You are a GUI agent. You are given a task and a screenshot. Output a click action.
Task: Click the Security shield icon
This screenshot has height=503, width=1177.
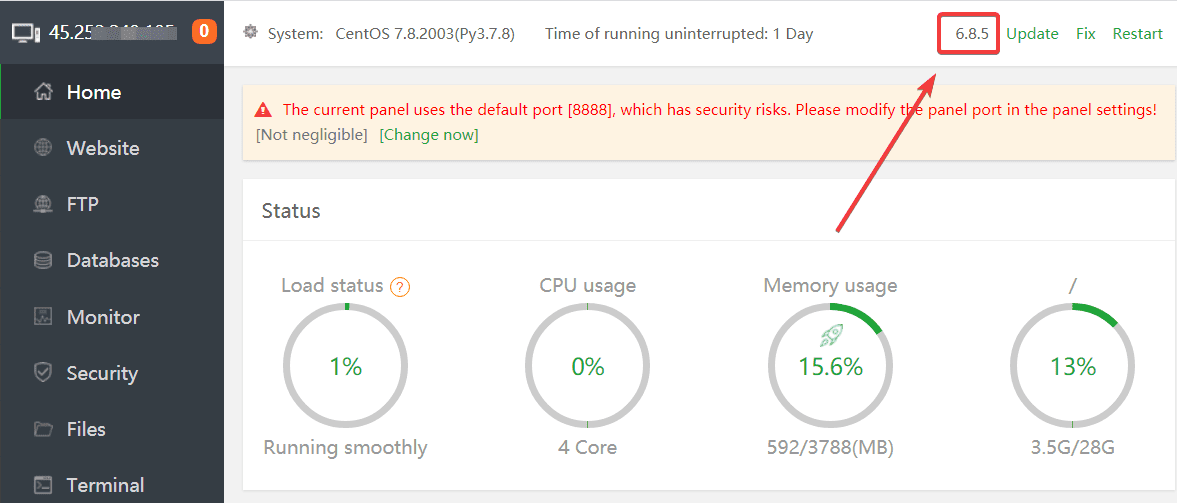tap(43, 373)
